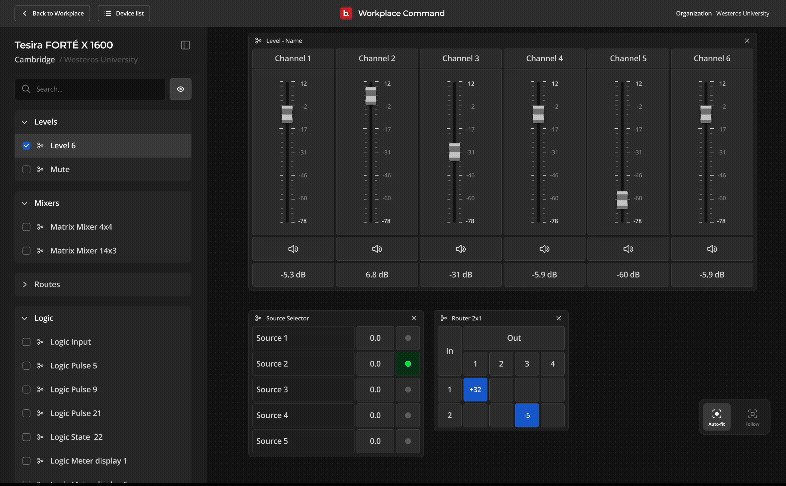Click Channel 1 fader handle
The width and height of the screenshot is (786, 486).
pyautogui.click(x=287, y=114)
